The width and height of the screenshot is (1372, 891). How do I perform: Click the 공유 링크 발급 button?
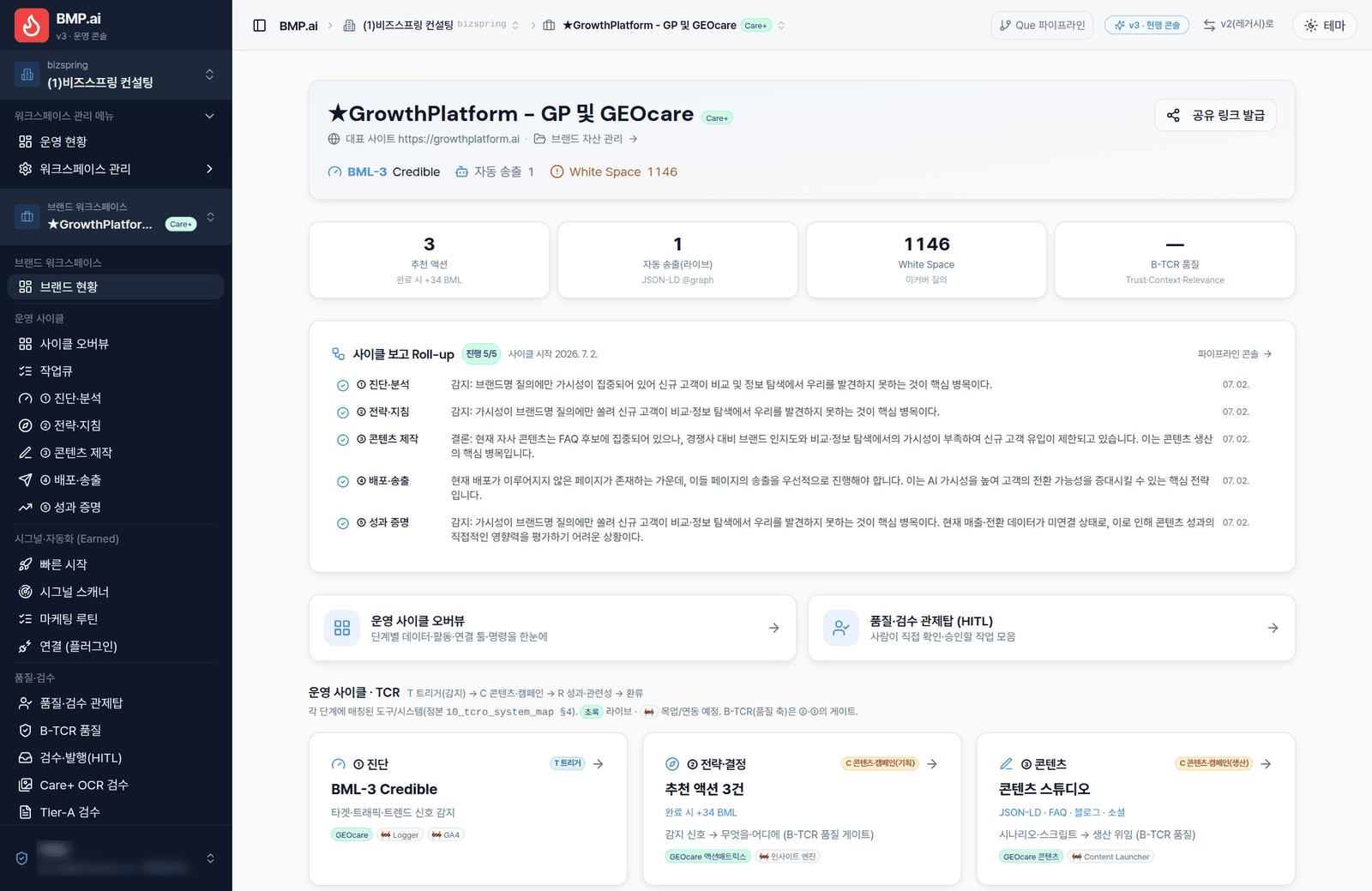click(1215, 115)
